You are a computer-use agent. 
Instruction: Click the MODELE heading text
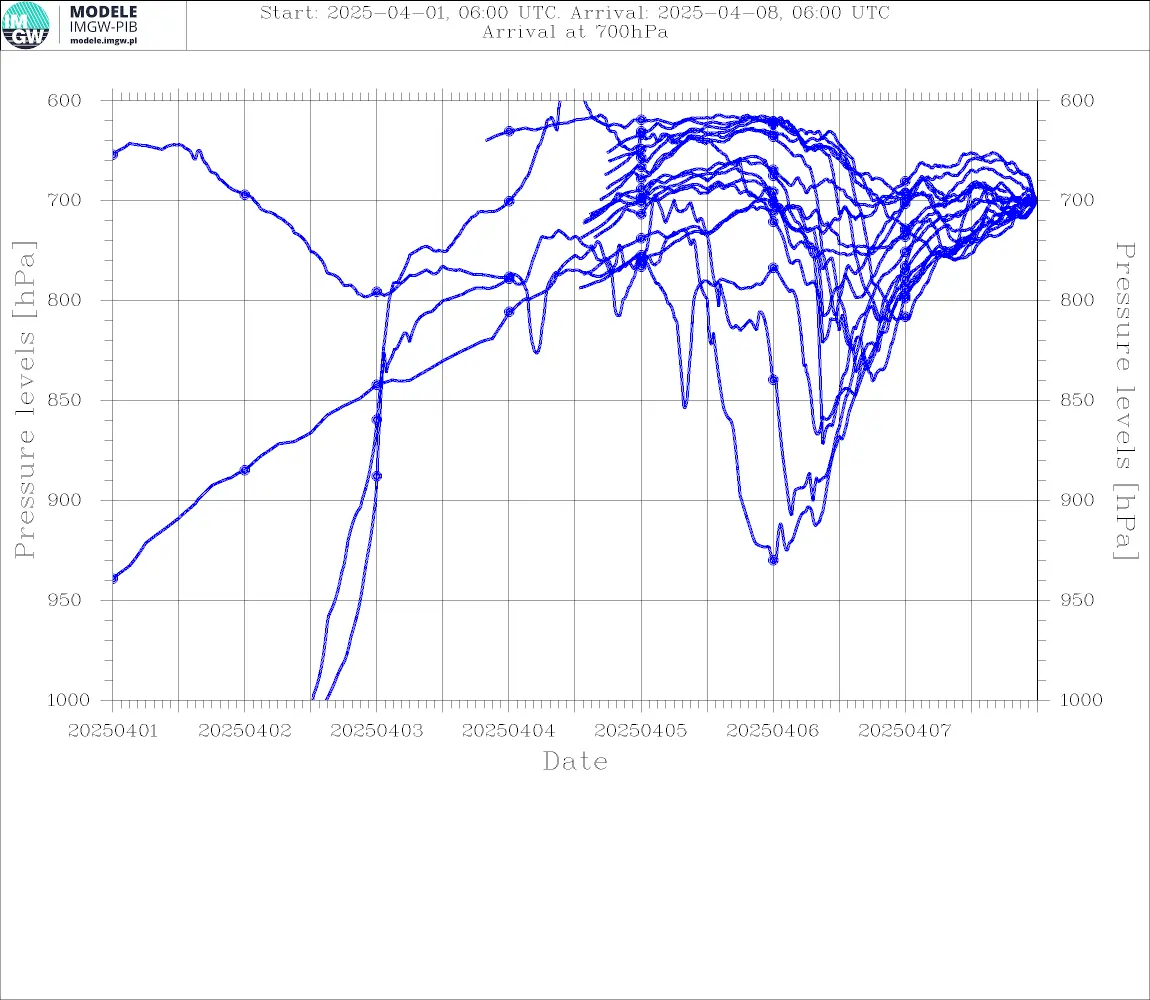(103, 12)
